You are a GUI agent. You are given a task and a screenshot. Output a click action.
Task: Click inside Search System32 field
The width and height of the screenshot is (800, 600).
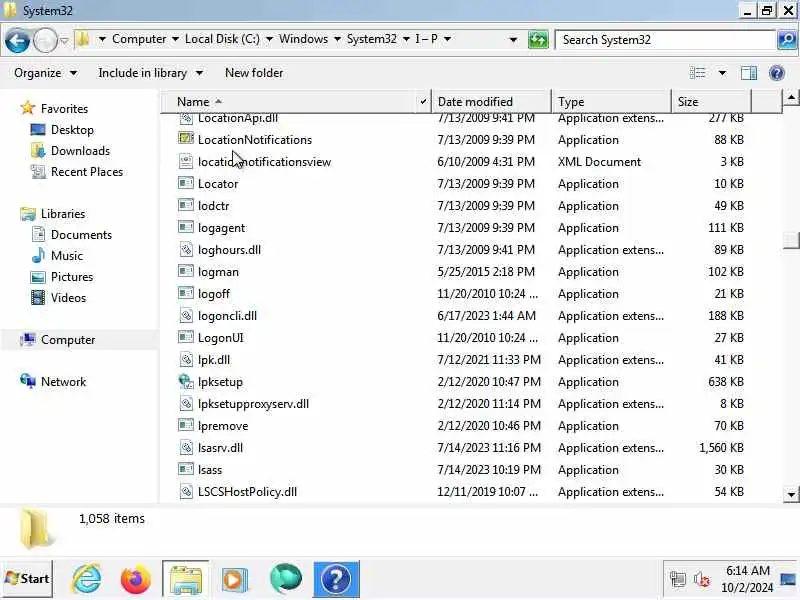point(666,40)
